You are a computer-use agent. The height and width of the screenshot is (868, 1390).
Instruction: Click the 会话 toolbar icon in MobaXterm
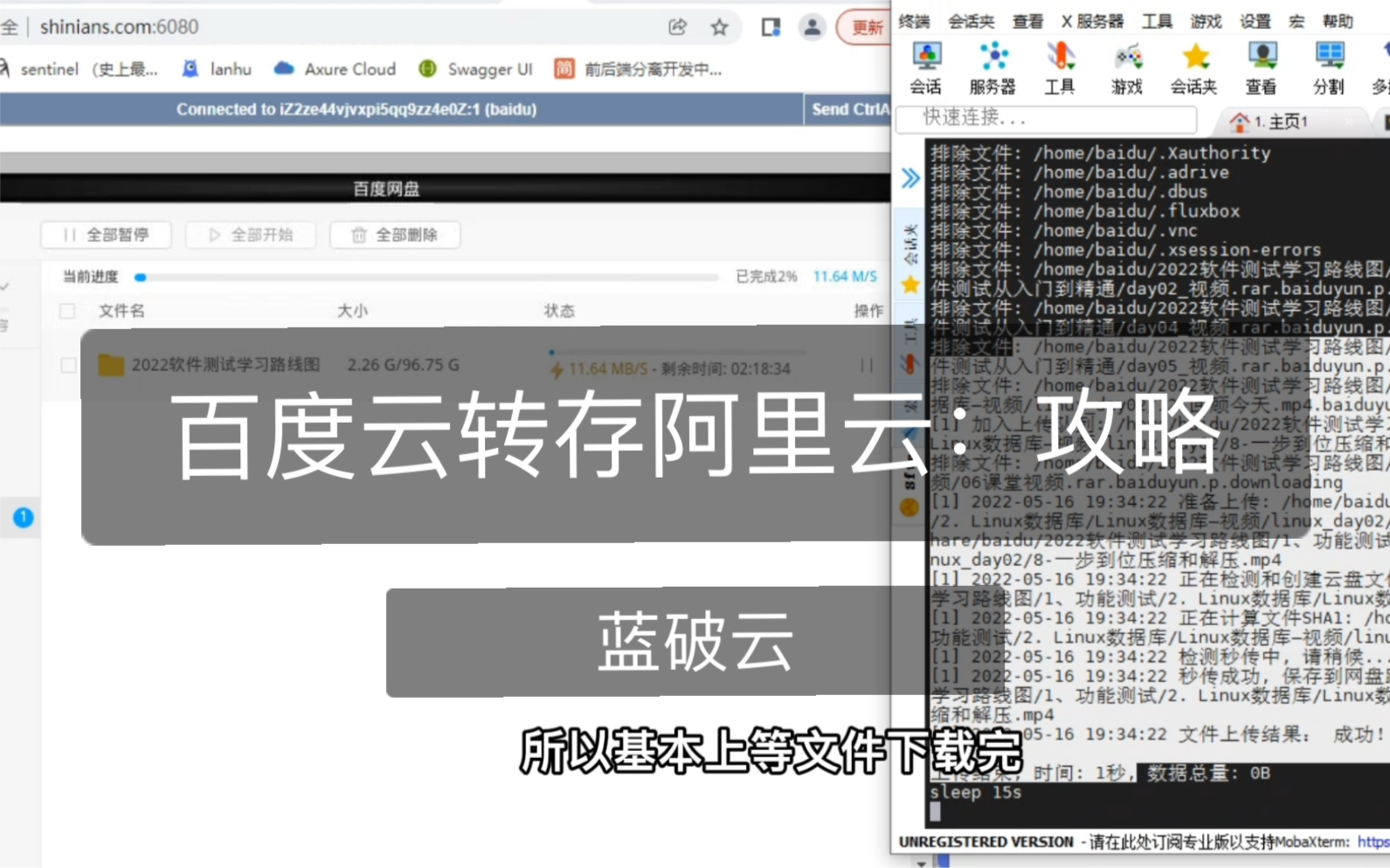pyautogui.click(x=926, y=67)
